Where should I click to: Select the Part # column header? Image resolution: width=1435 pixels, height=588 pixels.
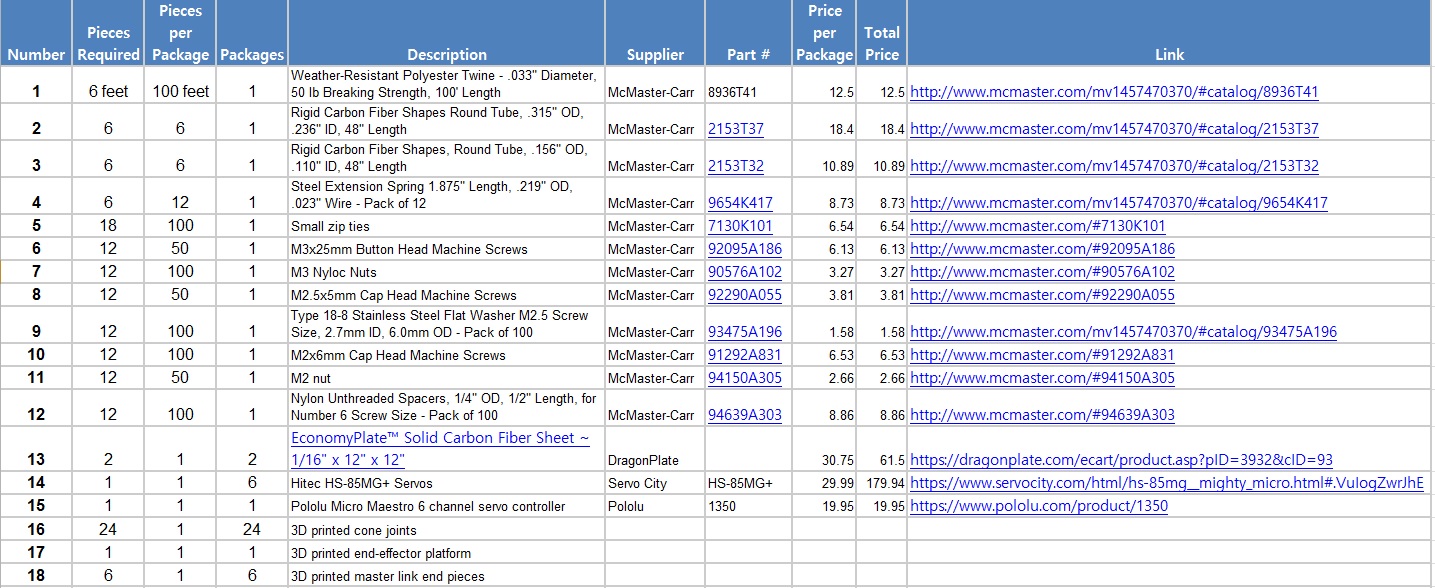pos(749,33)
